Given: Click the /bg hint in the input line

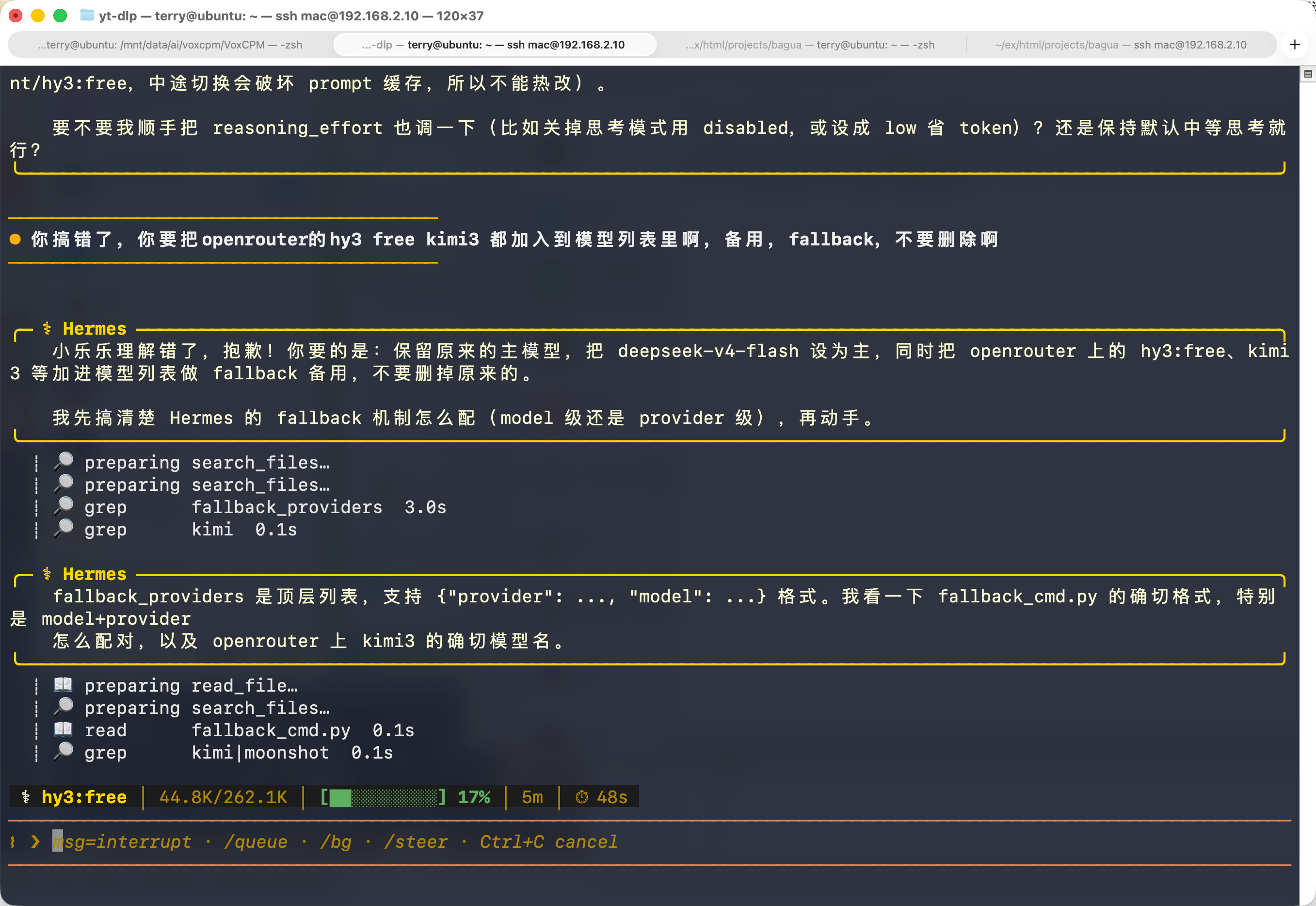Looking at the screenshot, I should 336,841.
